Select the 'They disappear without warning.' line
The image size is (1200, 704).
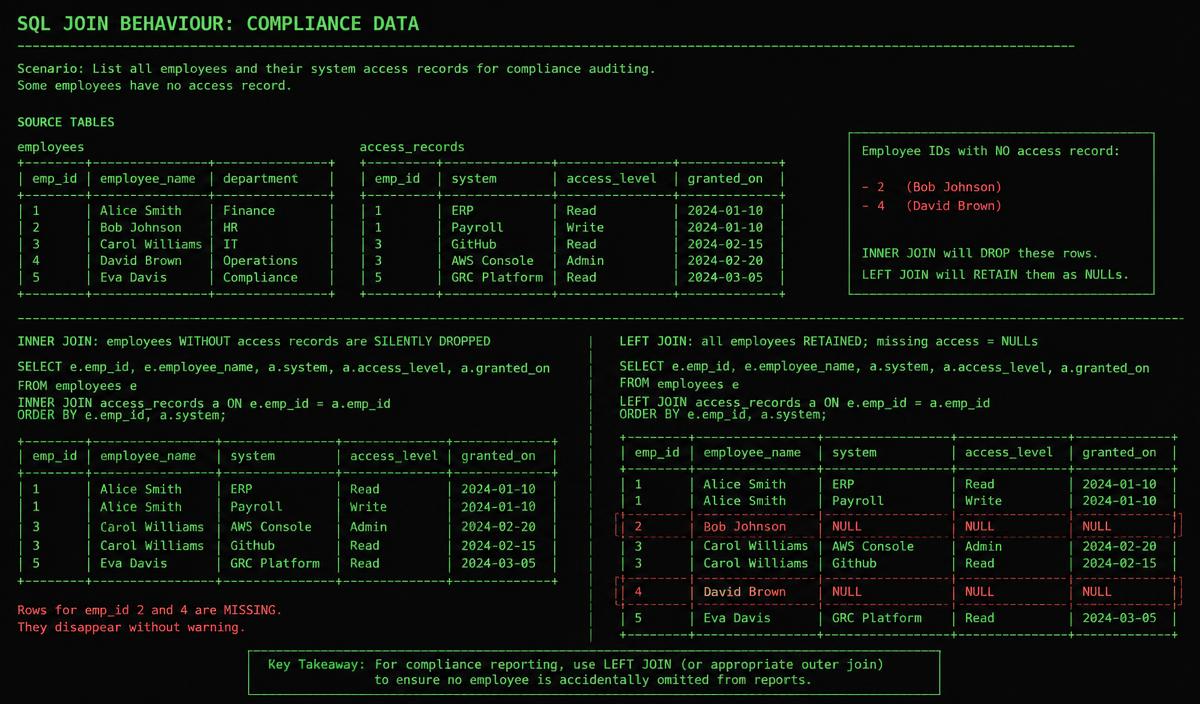pos(130,628)
